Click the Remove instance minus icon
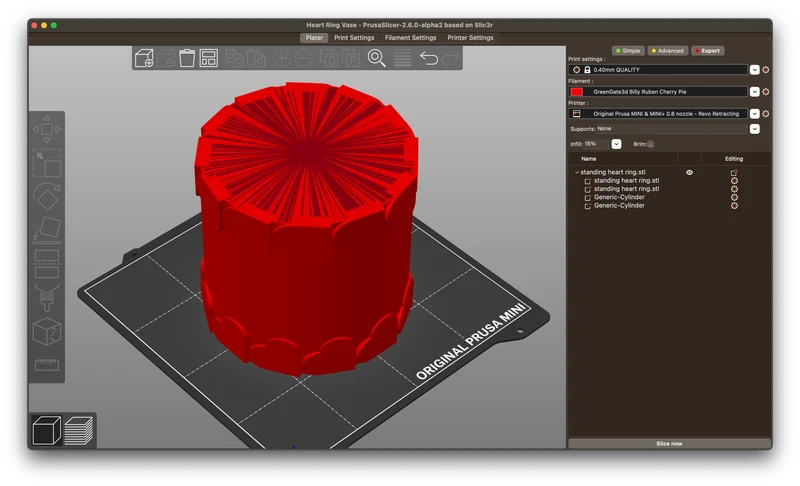Viewport: 800px width, 486px height. 303,58
